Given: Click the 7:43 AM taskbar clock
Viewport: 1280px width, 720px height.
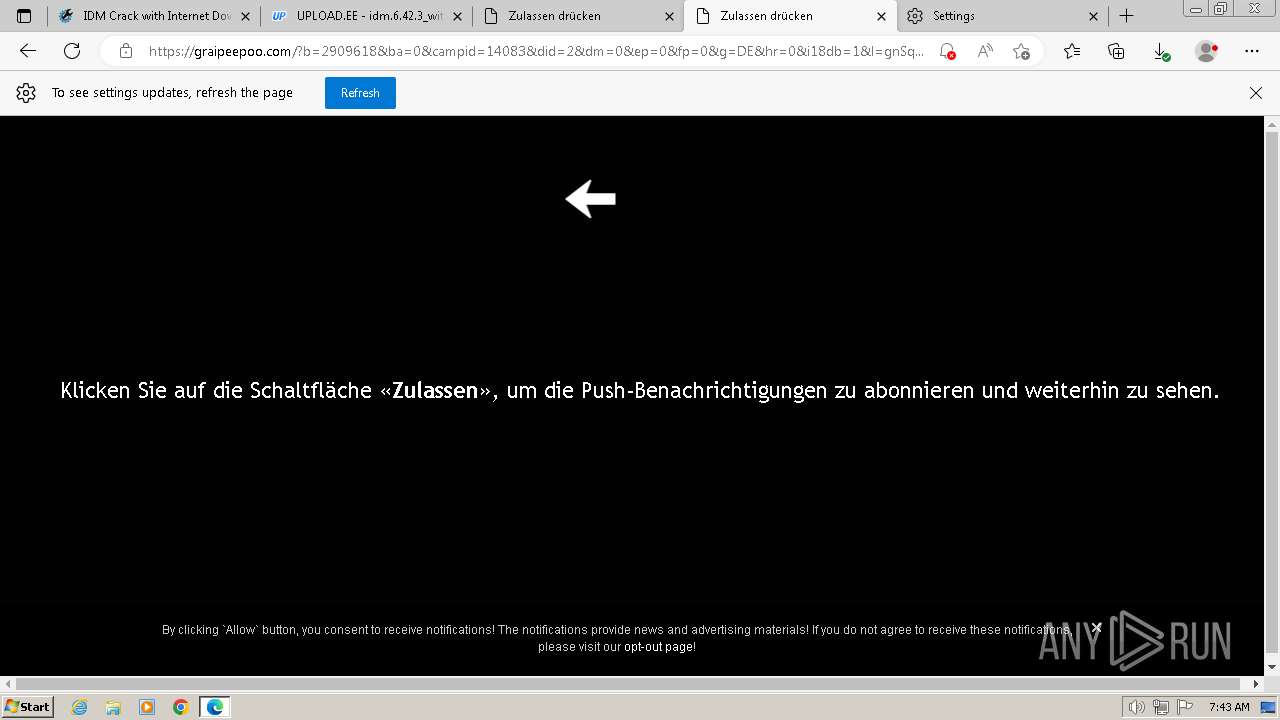Looking at the screenshot, I should [1229, 707].
